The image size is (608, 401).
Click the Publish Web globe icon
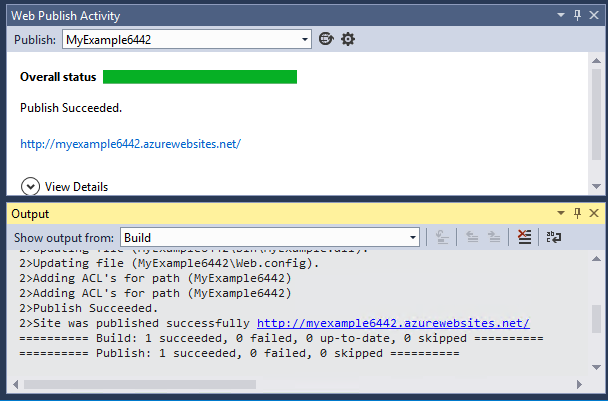pyautogui.click(x=326, y=39)
